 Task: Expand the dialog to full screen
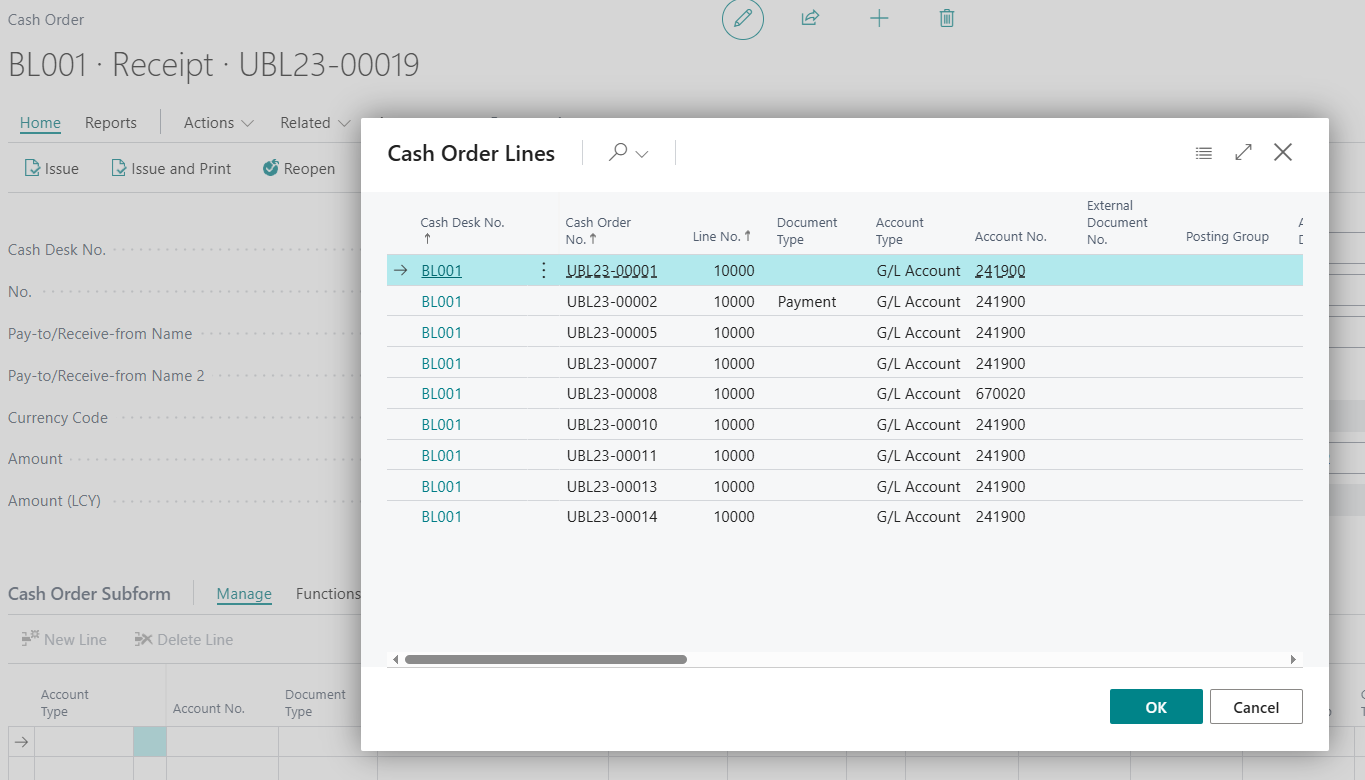tap(1243, 152)
